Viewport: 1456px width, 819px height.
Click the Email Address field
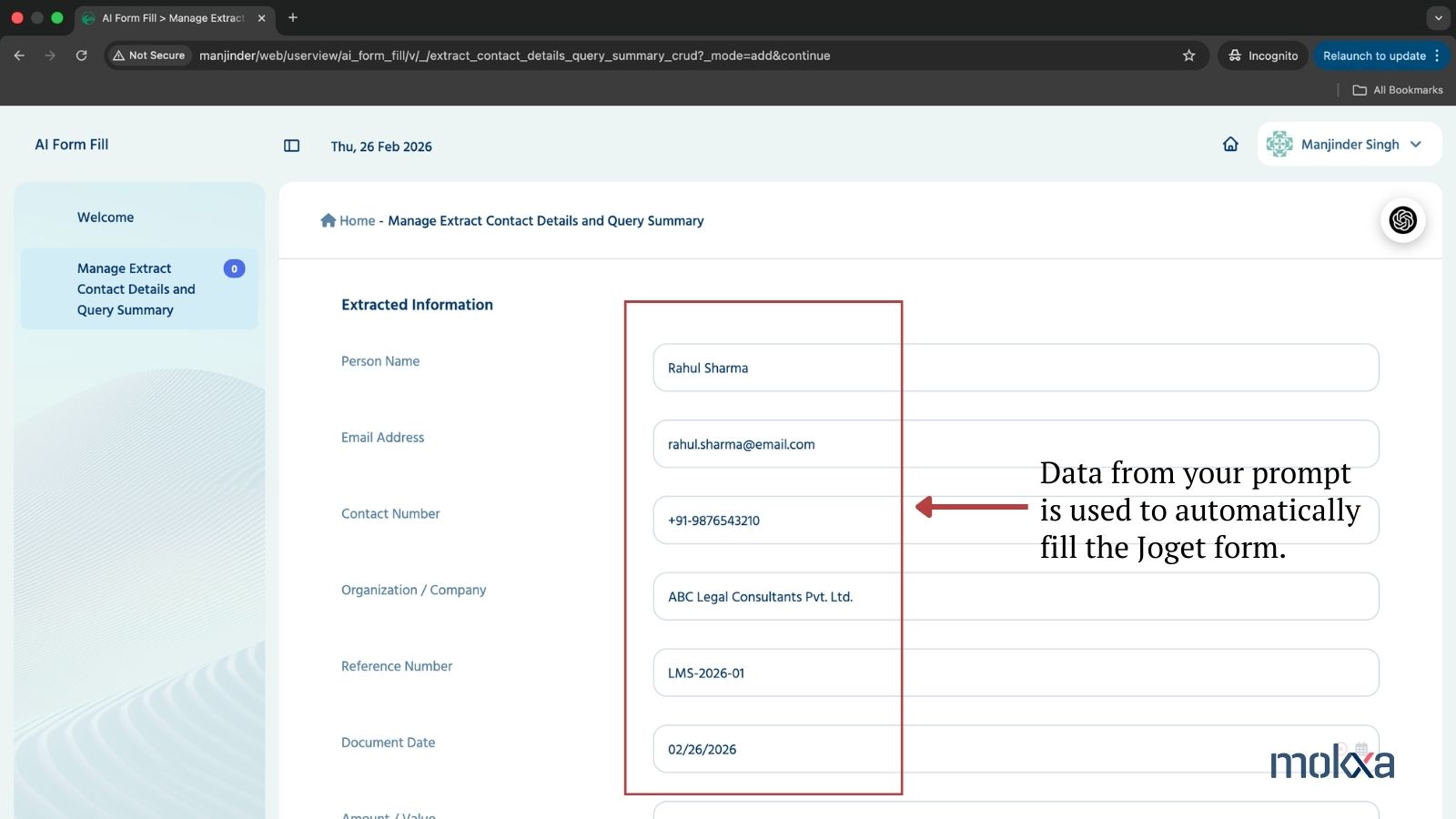tap(1016, 444)
